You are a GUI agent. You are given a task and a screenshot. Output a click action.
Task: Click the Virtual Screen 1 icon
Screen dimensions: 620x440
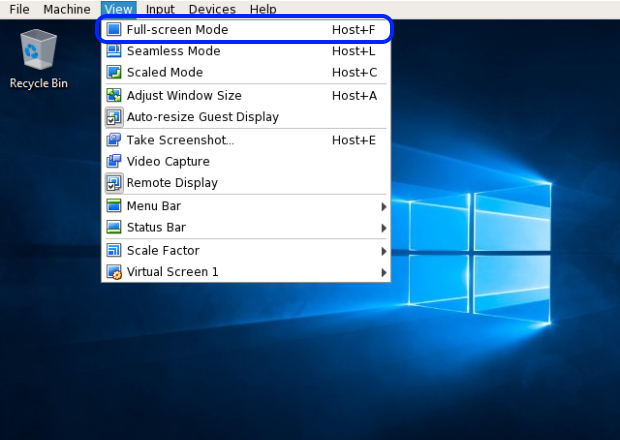tap(114, 272)
